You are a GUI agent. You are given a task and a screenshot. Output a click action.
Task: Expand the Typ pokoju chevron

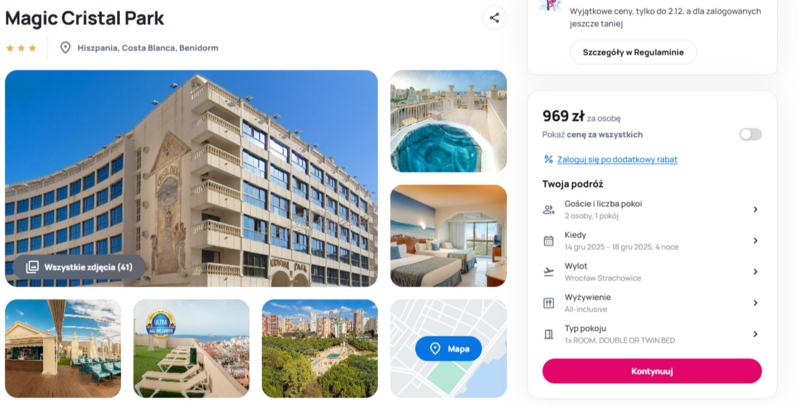point(756,334)
